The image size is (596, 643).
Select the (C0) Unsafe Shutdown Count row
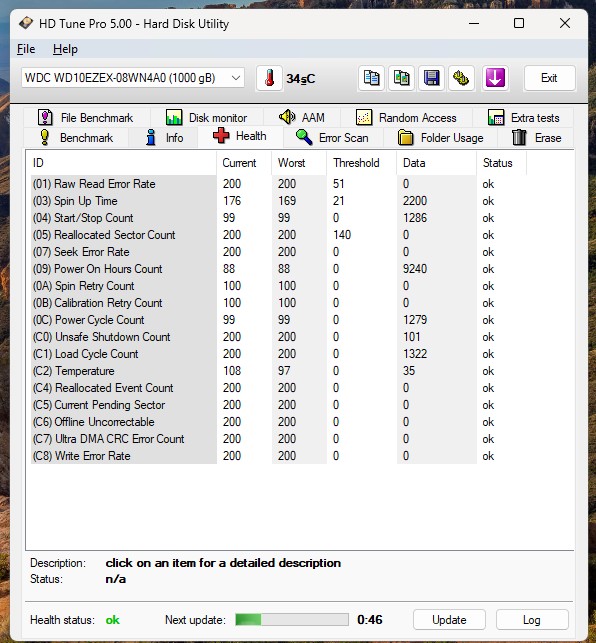(278, 337)
